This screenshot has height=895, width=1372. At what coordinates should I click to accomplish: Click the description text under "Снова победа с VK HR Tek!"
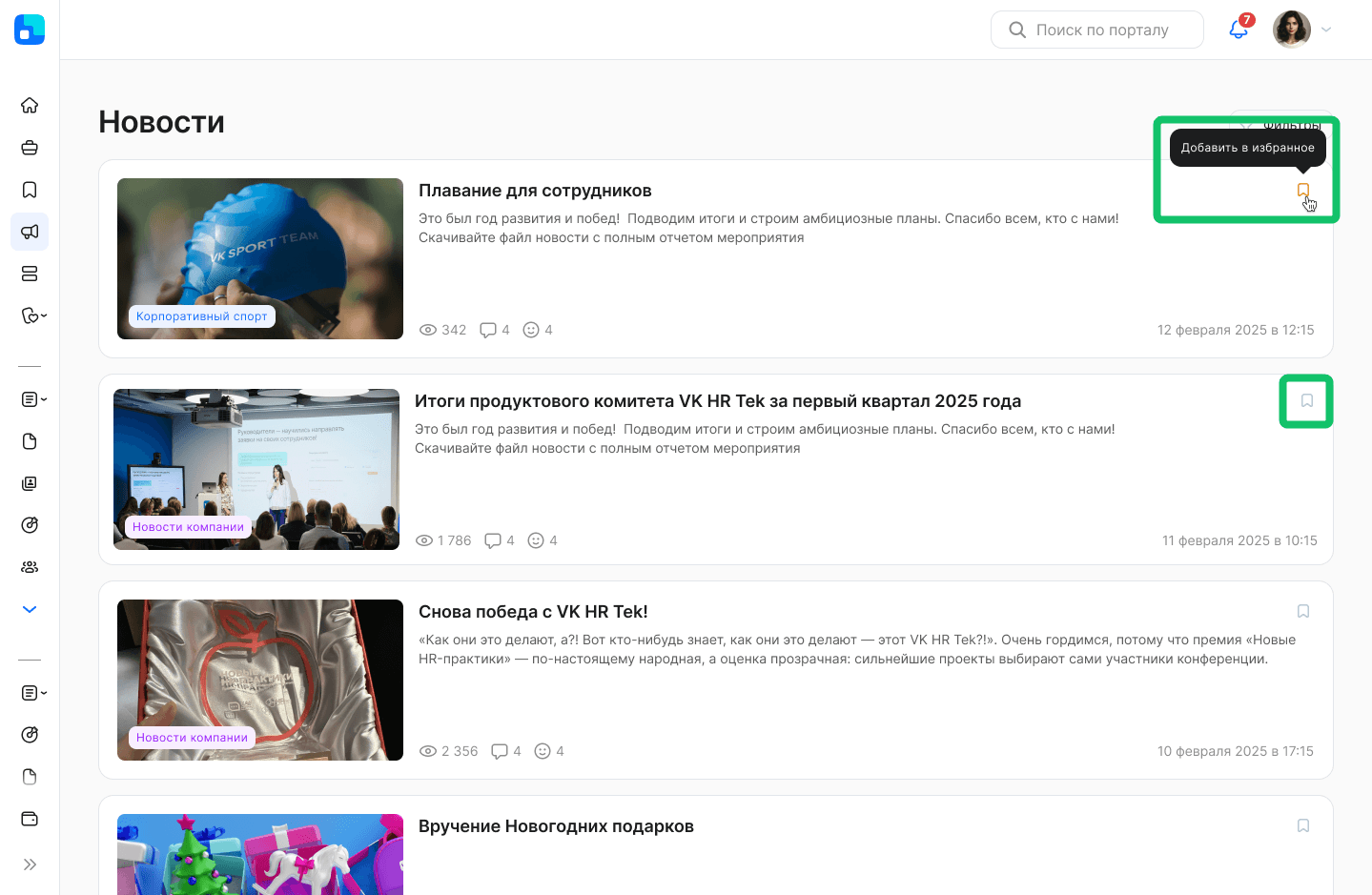(x=857, y=649)
